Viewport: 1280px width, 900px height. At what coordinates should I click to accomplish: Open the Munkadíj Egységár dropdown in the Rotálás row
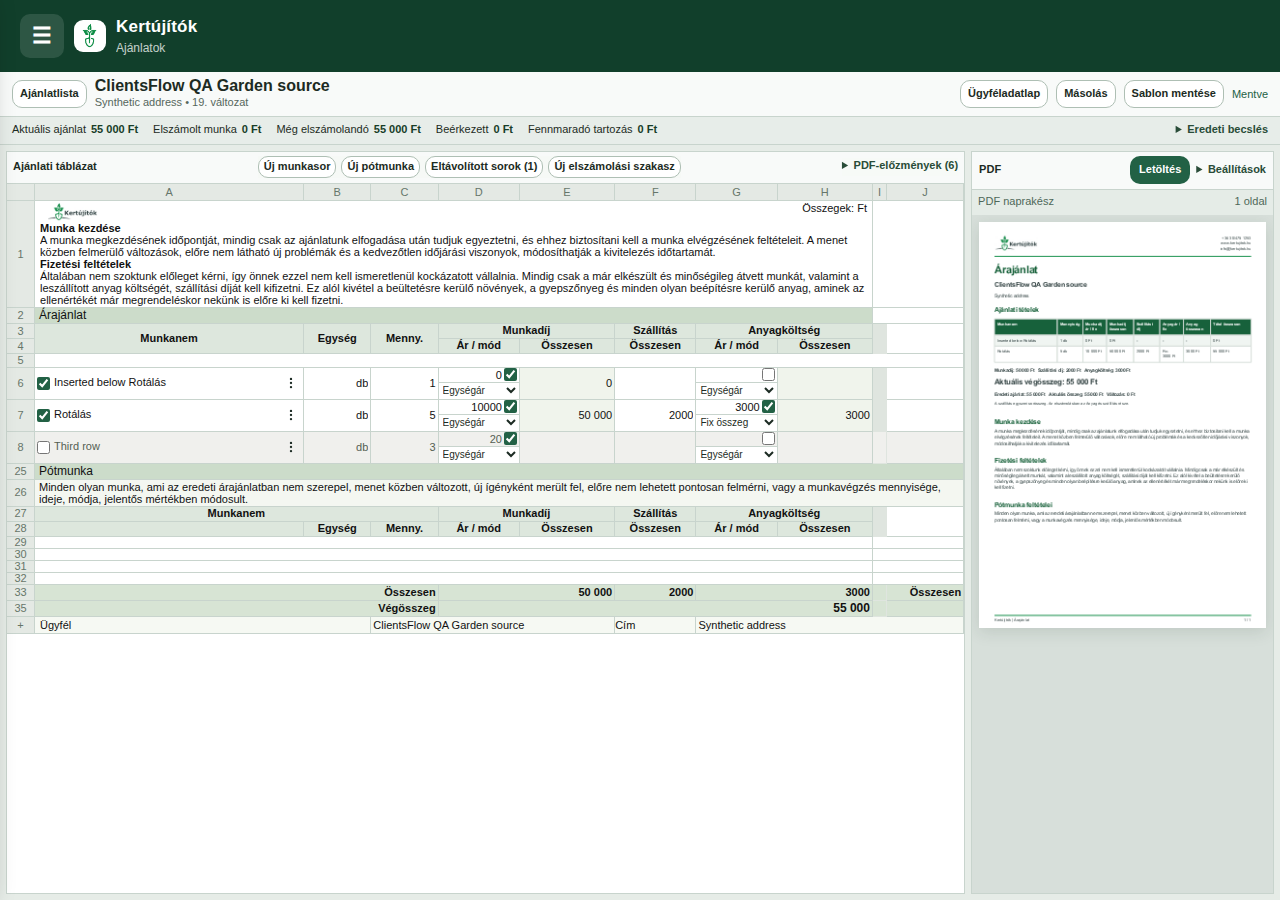click(x=479, y=422)
